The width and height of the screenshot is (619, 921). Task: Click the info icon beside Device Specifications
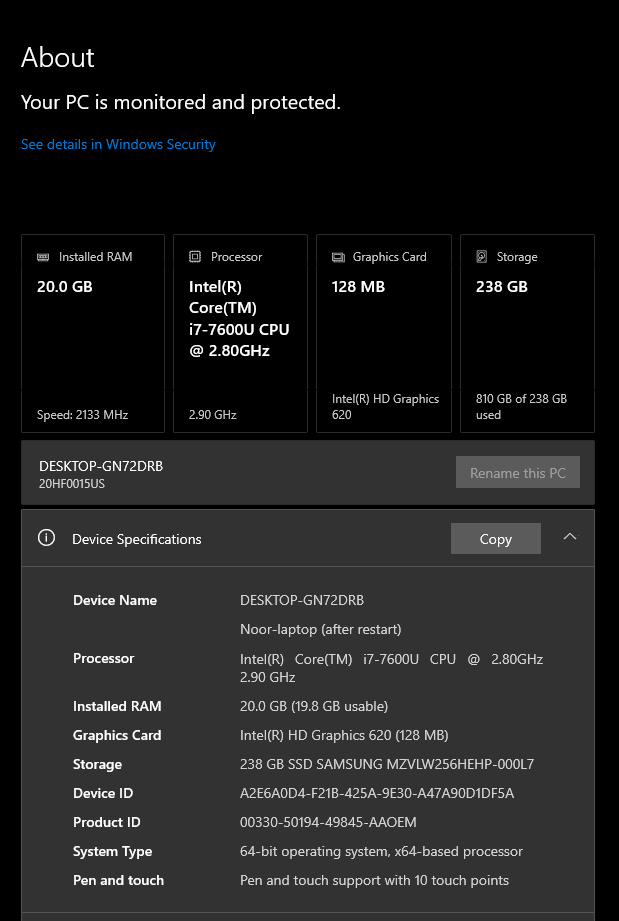[46, 538]
